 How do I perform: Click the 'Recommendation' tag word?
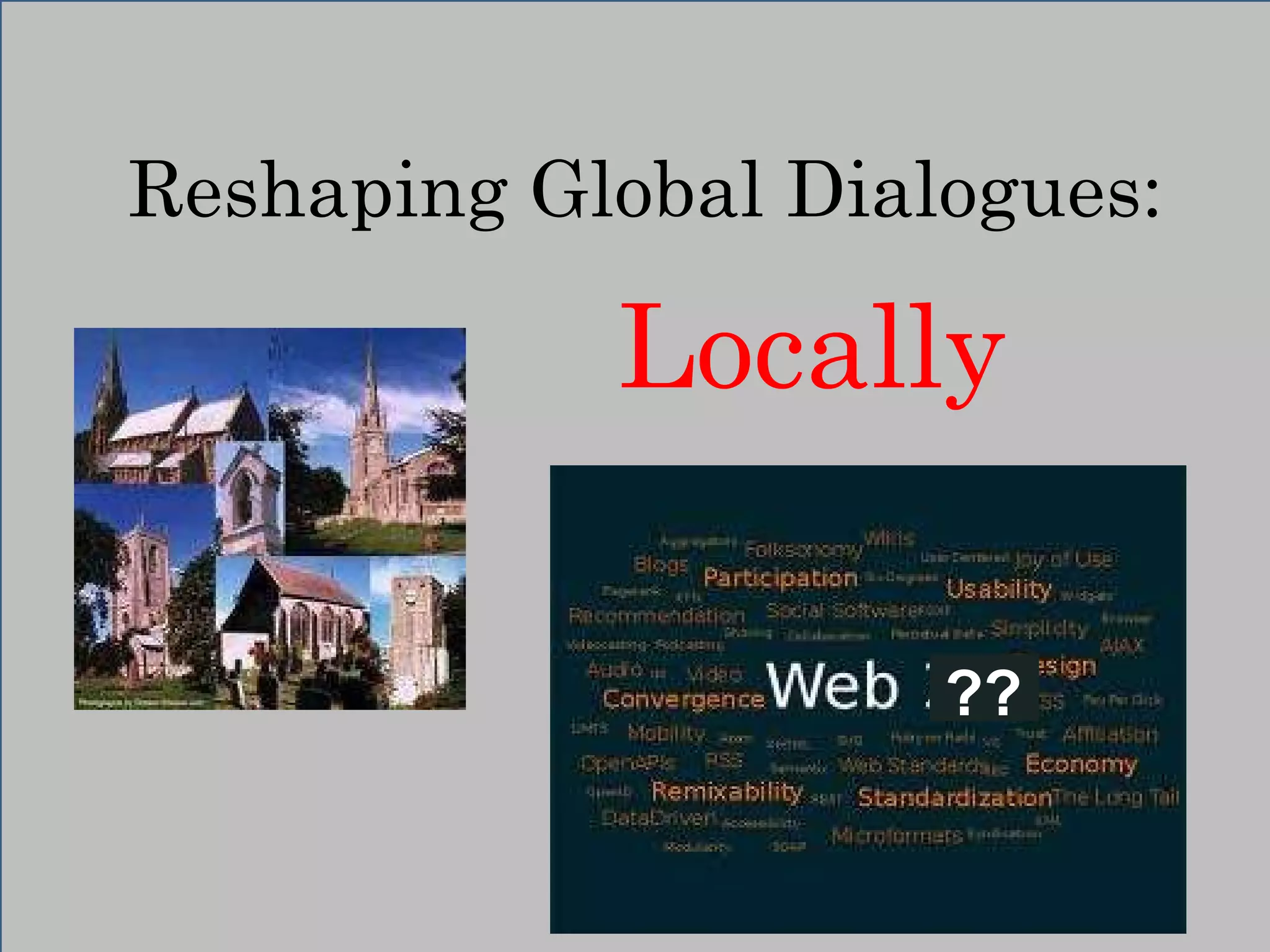coord(657,616)
